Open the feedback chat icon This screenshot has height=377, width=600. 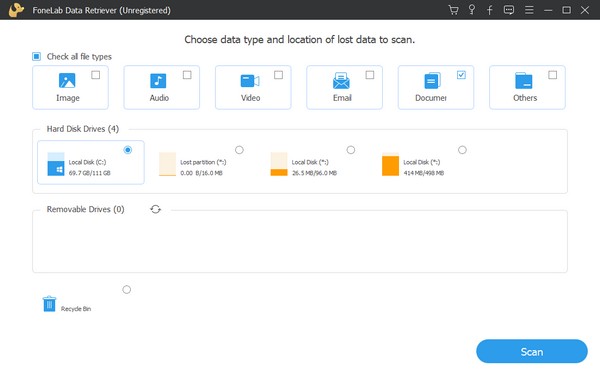pos(509,10)
